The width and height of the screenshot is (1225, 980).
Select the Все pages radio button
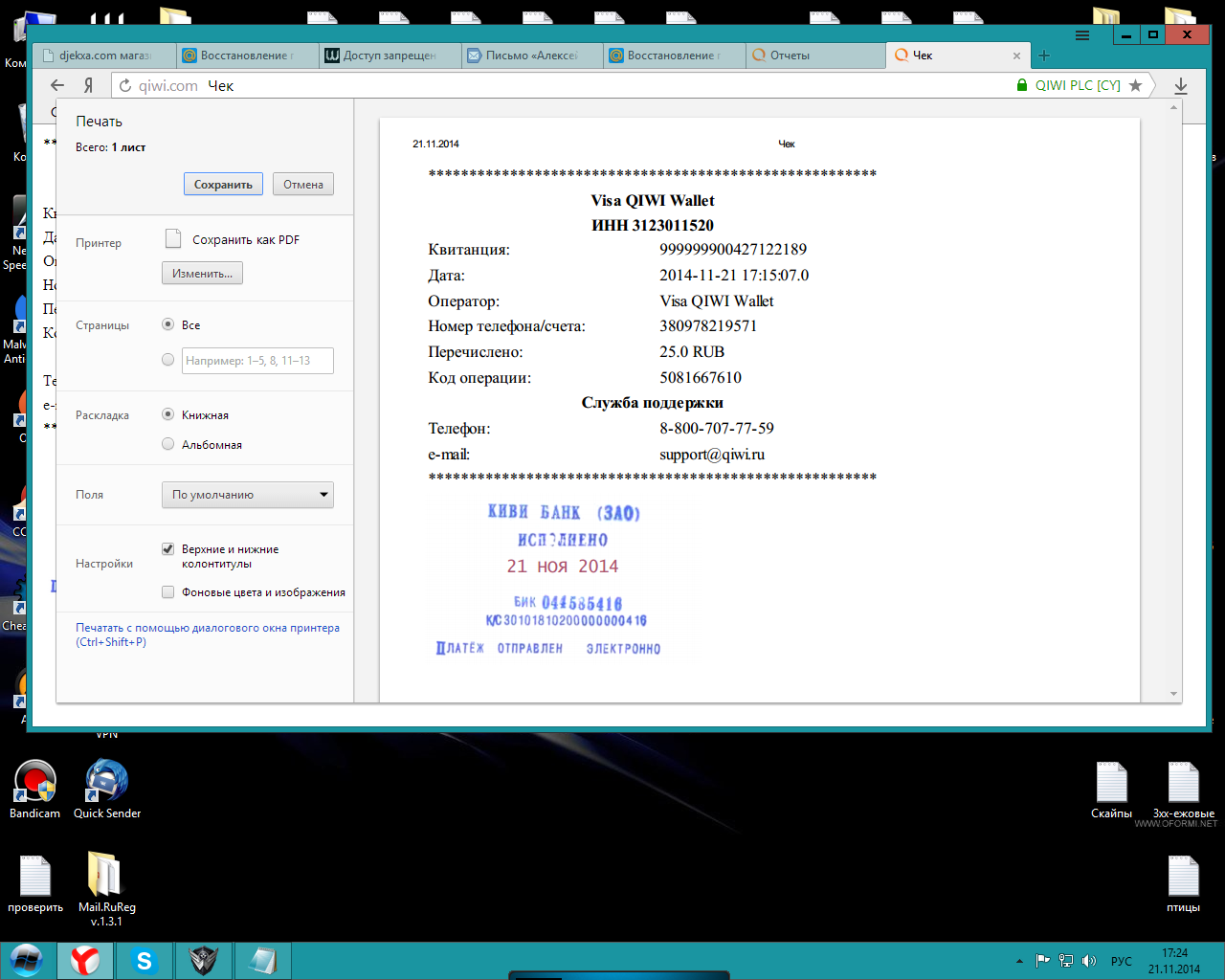tap(168, 324)
